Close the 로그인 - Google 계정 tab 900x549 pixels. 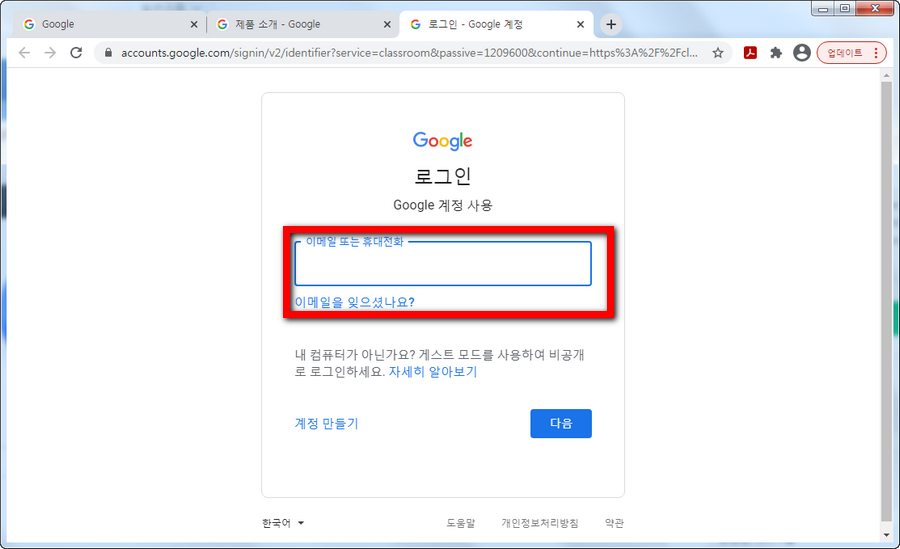580,24
